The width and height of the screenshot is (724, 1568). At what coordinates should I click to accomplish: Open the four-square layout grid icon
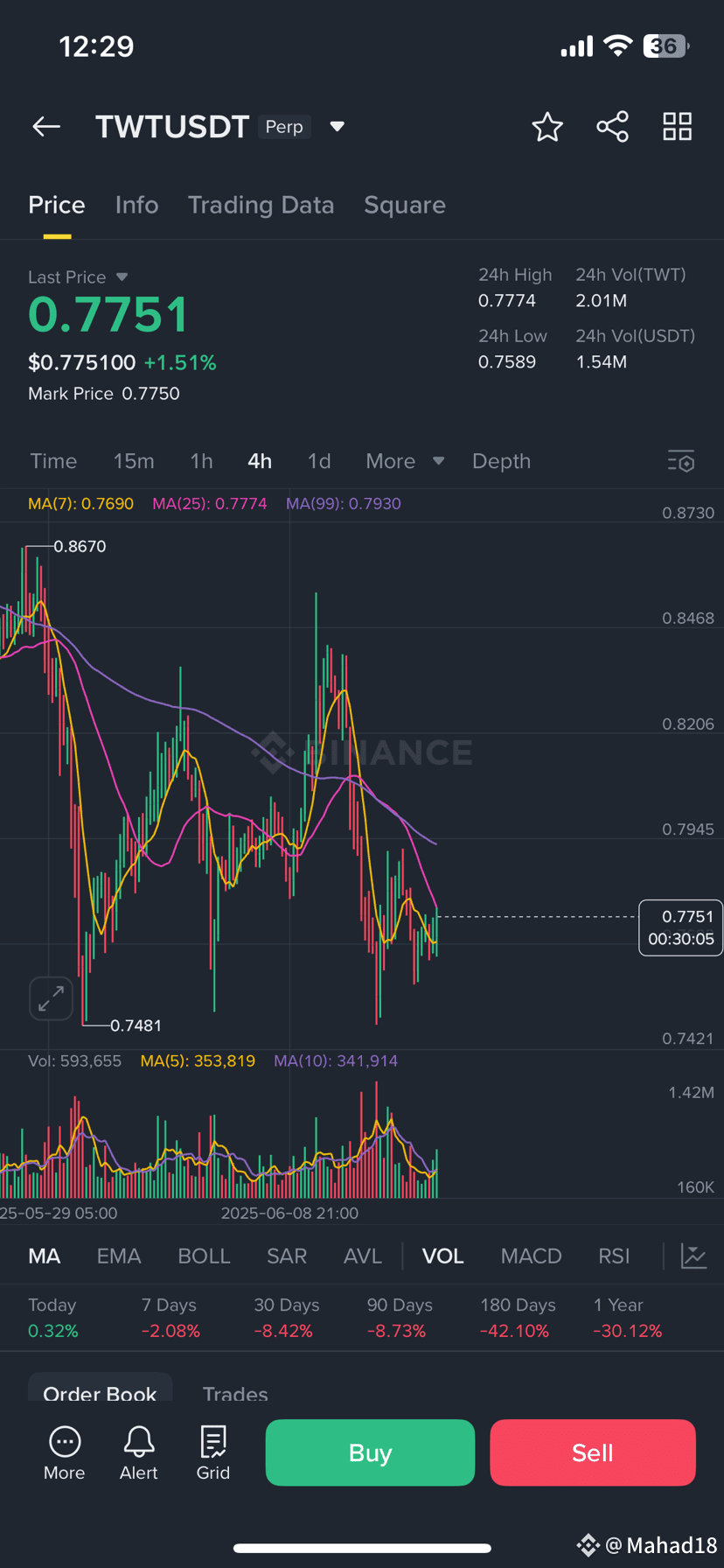[678, 127]
